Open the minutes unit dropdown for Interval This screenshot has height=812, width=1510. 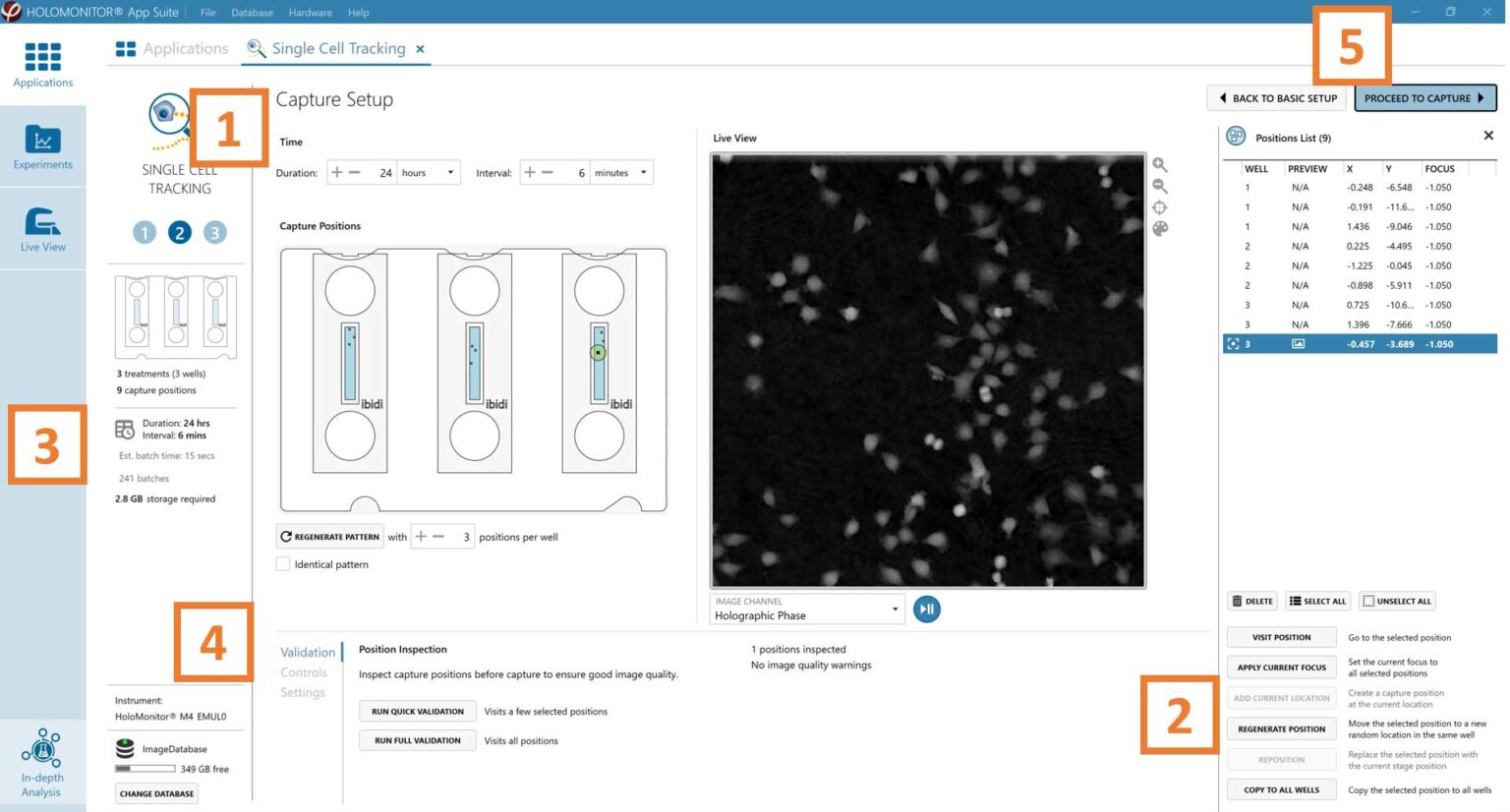point(641,172)
